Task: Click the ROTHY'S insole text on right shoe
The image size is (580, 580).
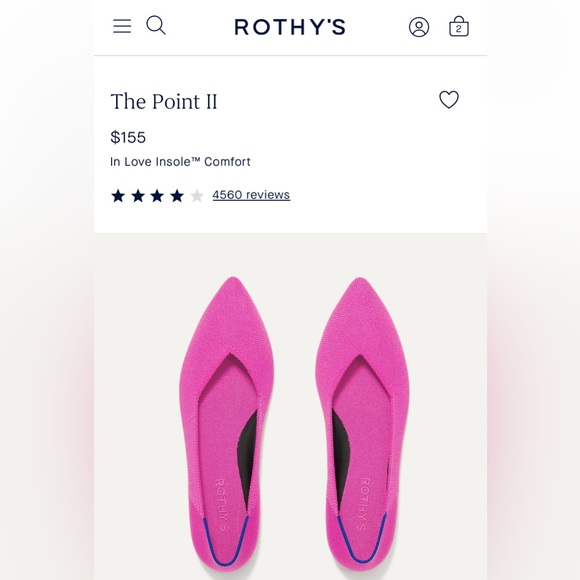Action: 363,503
